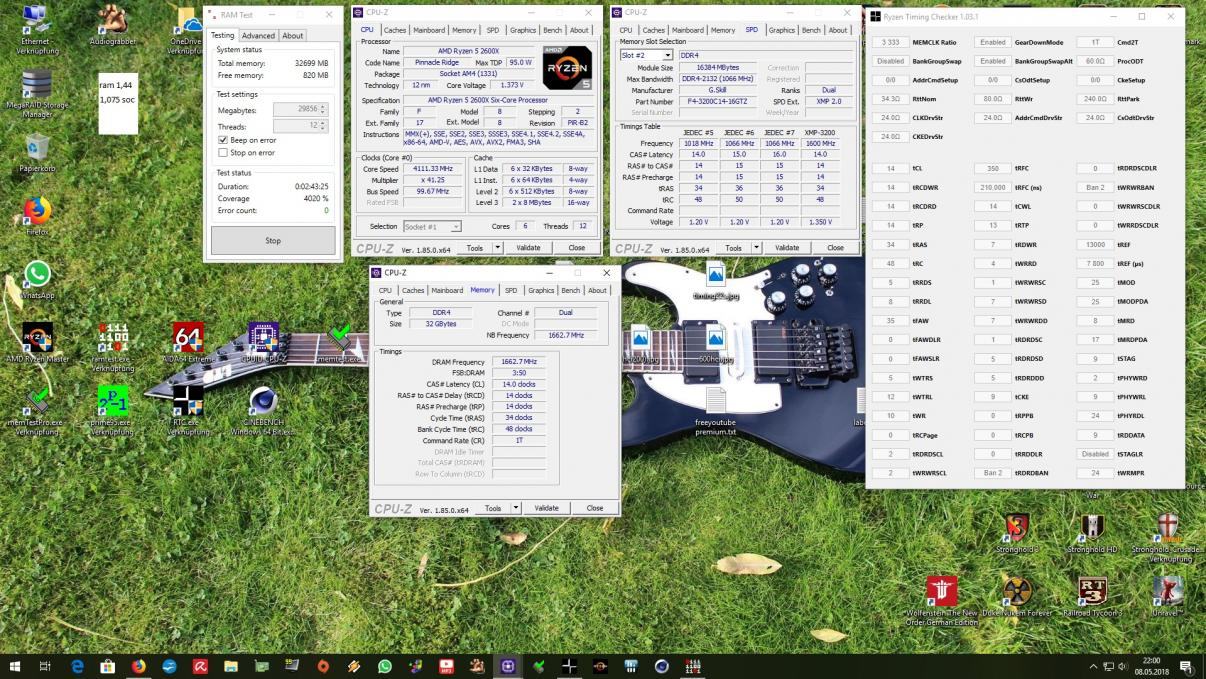Select the CPUID CPU-Z desktop shortcut
Screen dimensions: 1206x679
tap(262, 343)
